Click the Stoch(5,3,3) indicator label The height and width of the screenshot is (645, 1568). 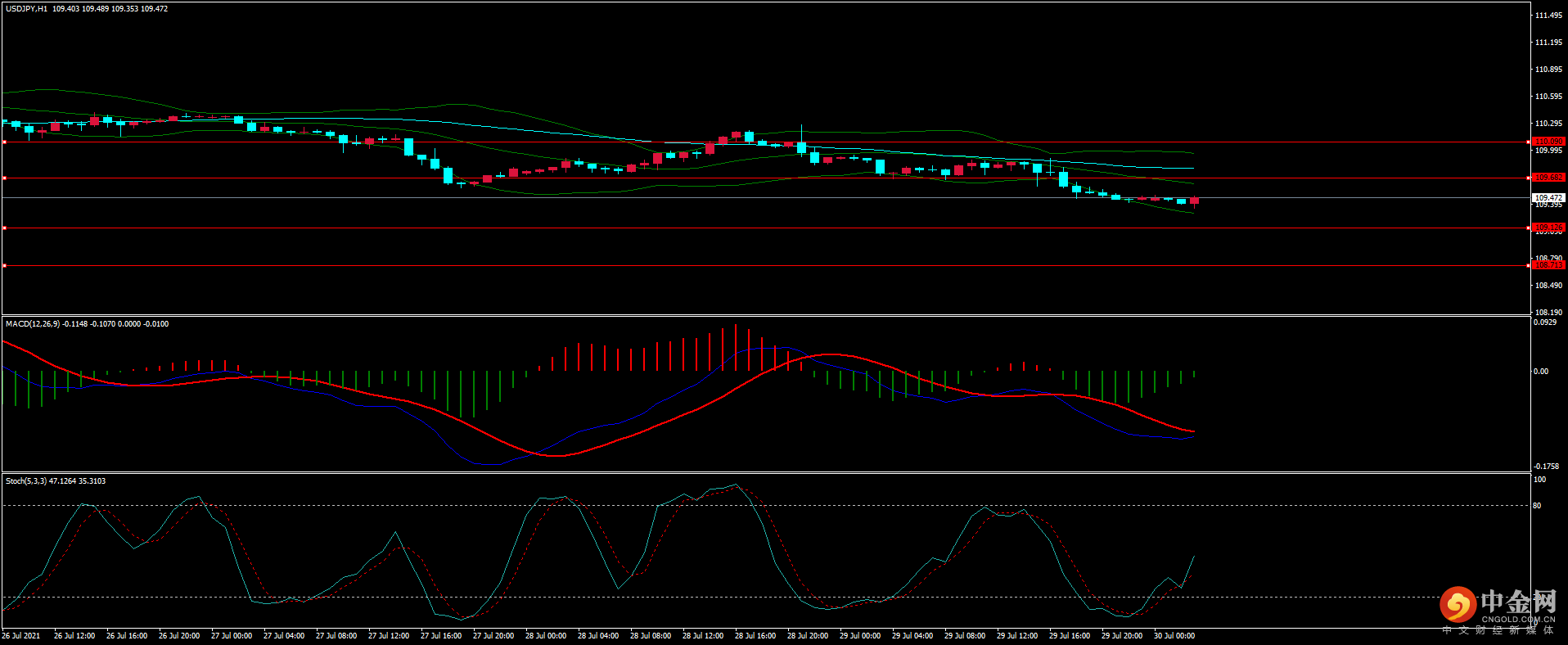[26, 481]
